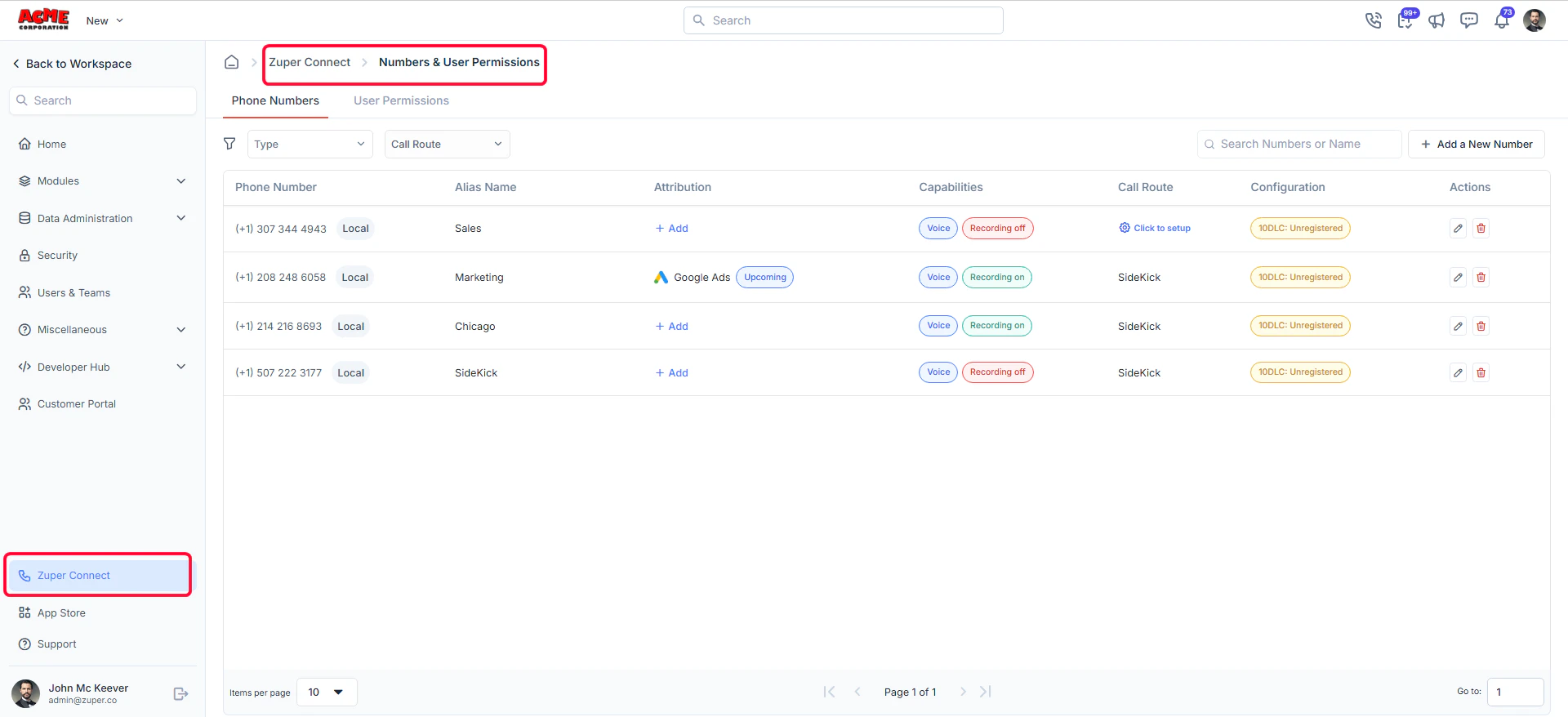
Task: Click the 10DLC: Unregistered badge for Chicago
Action: [x=1300, y=326]
